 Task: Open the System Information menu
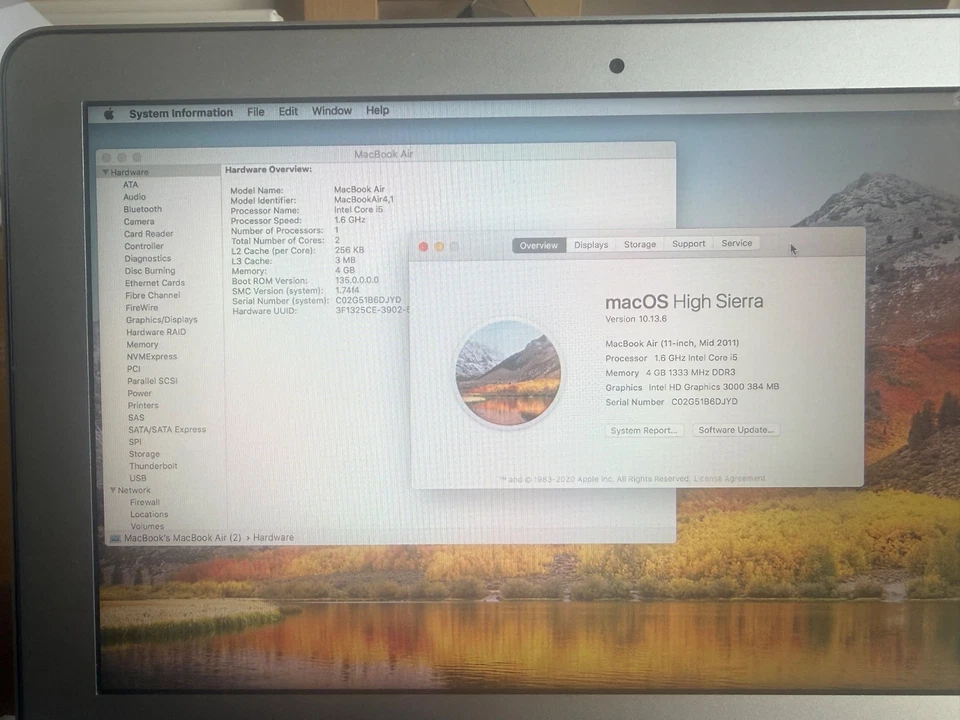click(181, 113)
